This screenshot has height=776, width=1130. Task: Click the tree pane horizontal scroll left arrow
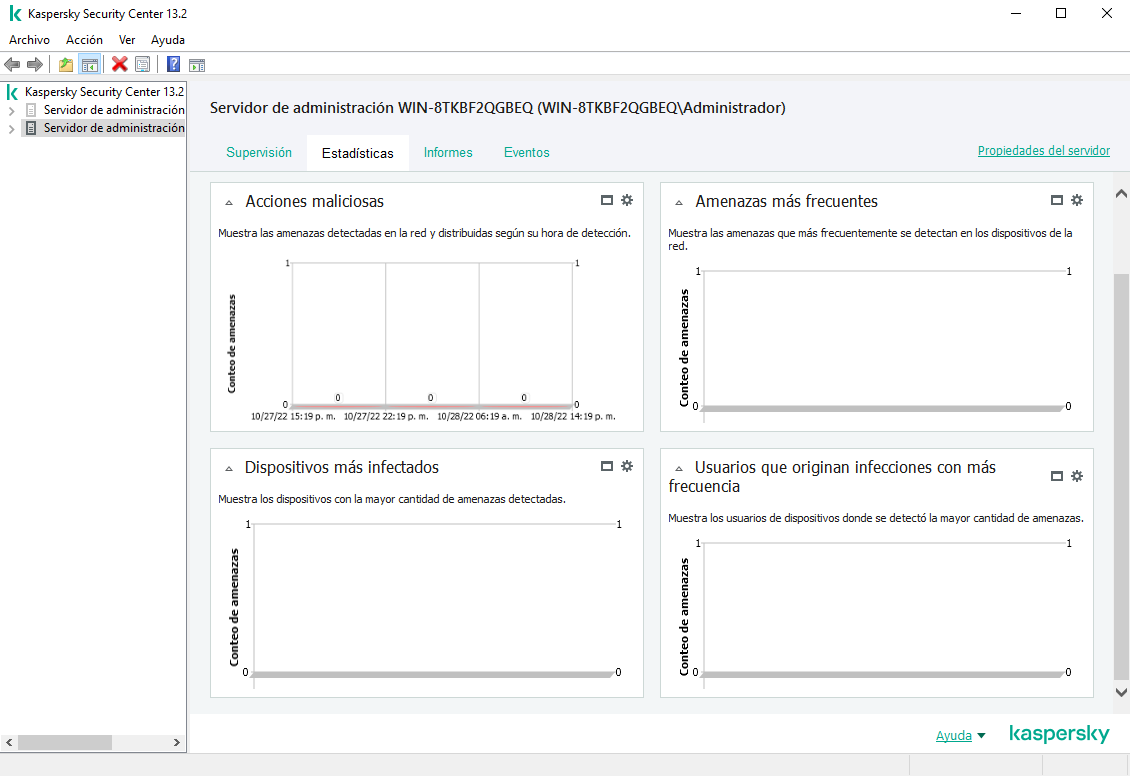(x=9, y=742)
